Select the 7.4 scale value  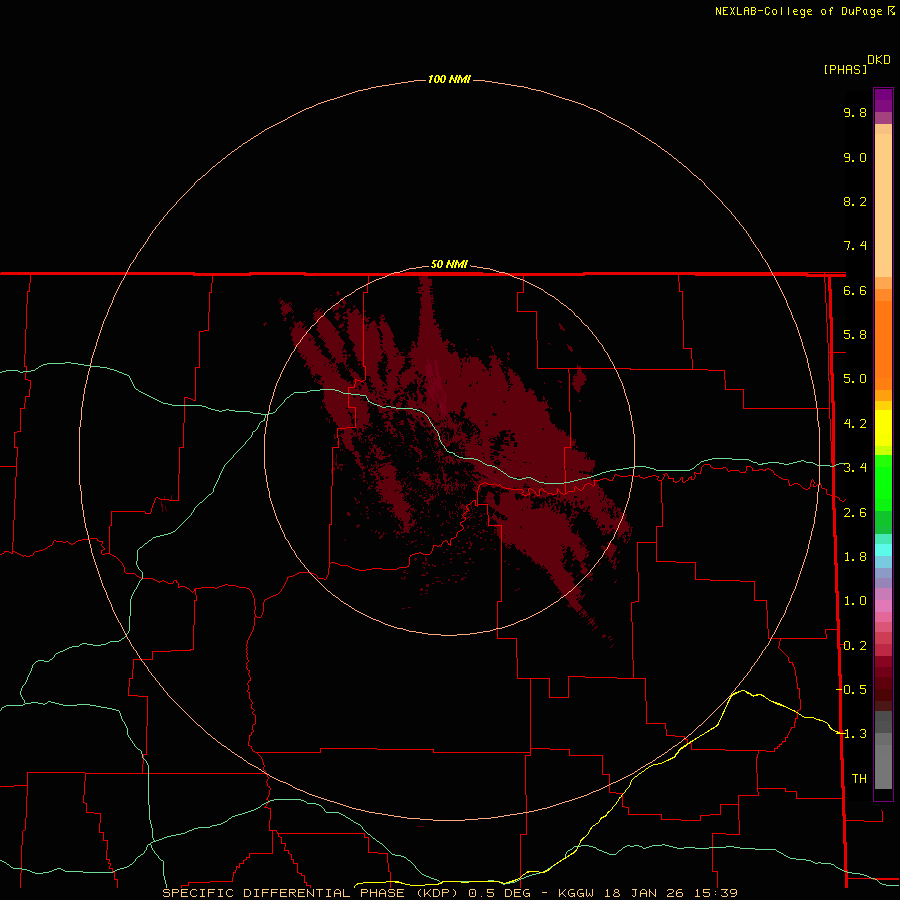click(x=855, y=246)
